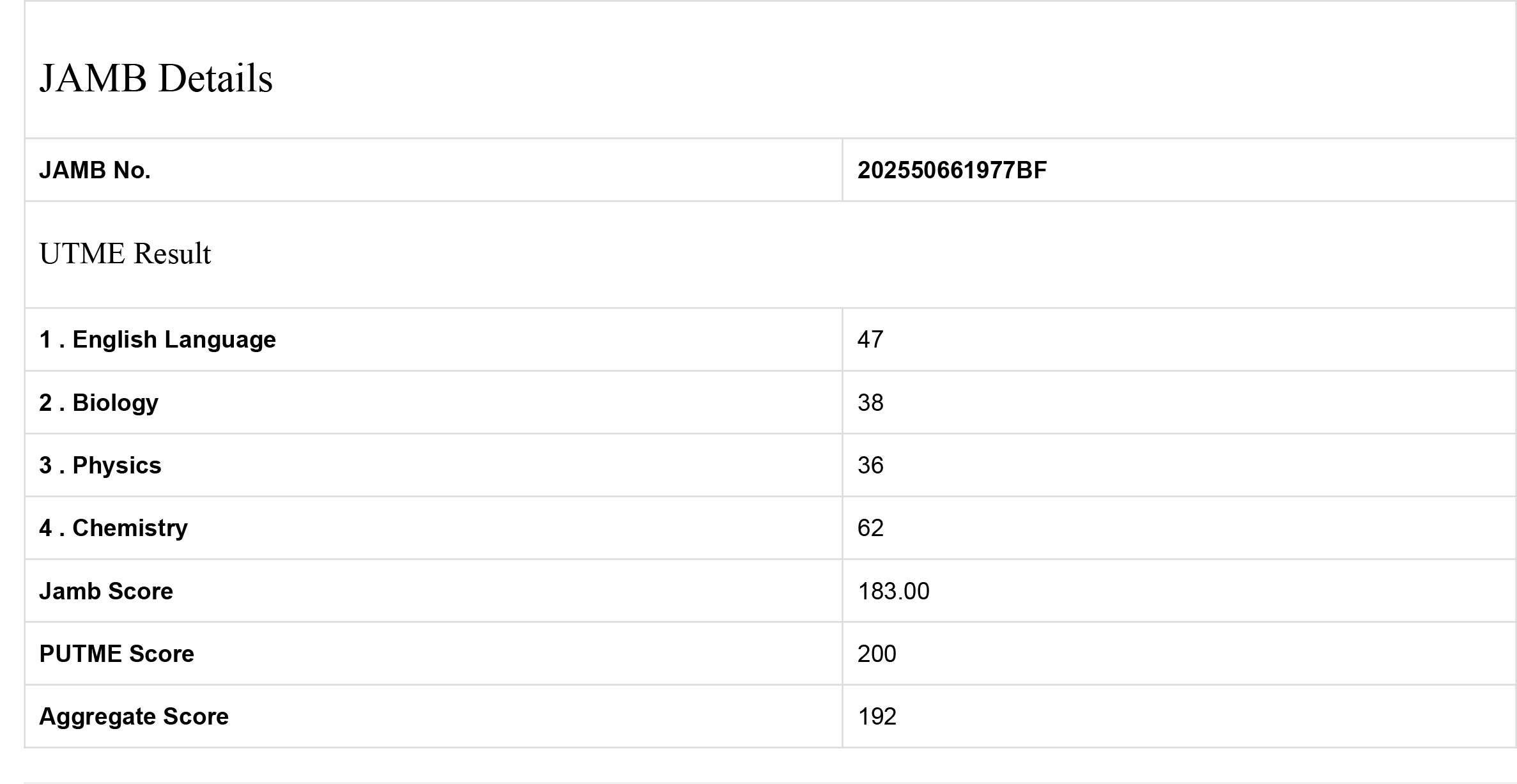Click the Aggregate Score label

click(x=134, y=717)
